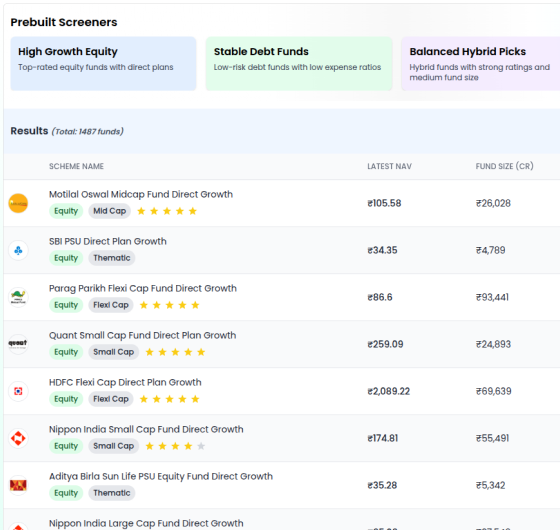The width and height of the screenshot is (560, 530).
Task: Click the Equity tag on Aditya Birla row
Action: pos(66,493)
